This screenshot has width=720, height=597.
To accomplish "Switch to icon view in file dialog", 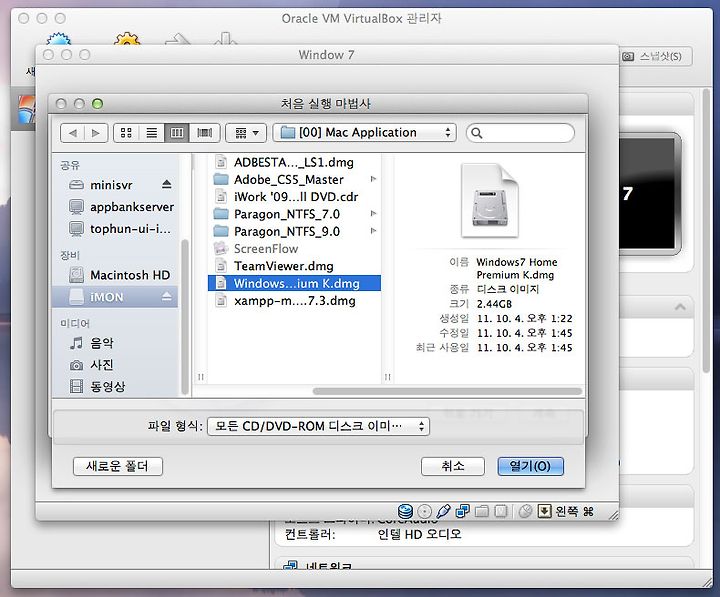I will pos(126,133).
